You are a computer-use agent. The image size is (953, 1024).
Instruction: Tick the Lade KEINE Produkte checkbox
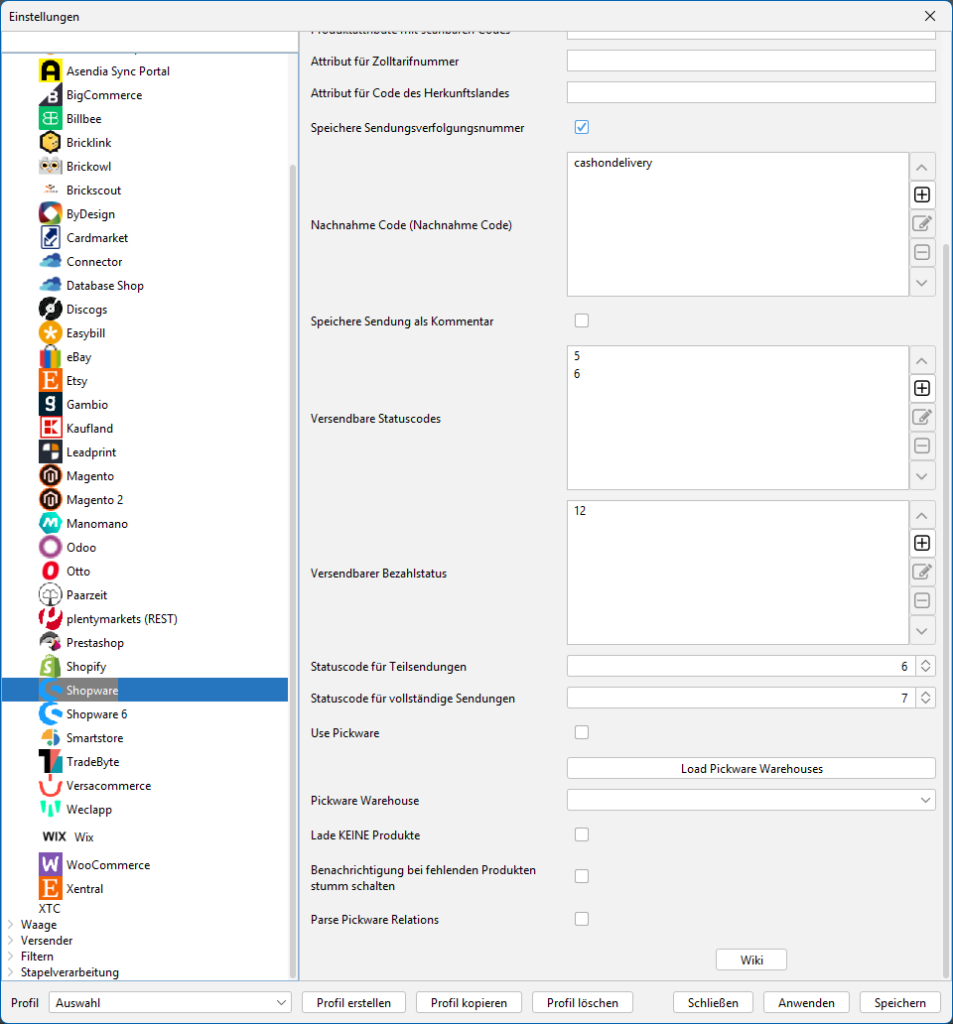pos(582,835)
